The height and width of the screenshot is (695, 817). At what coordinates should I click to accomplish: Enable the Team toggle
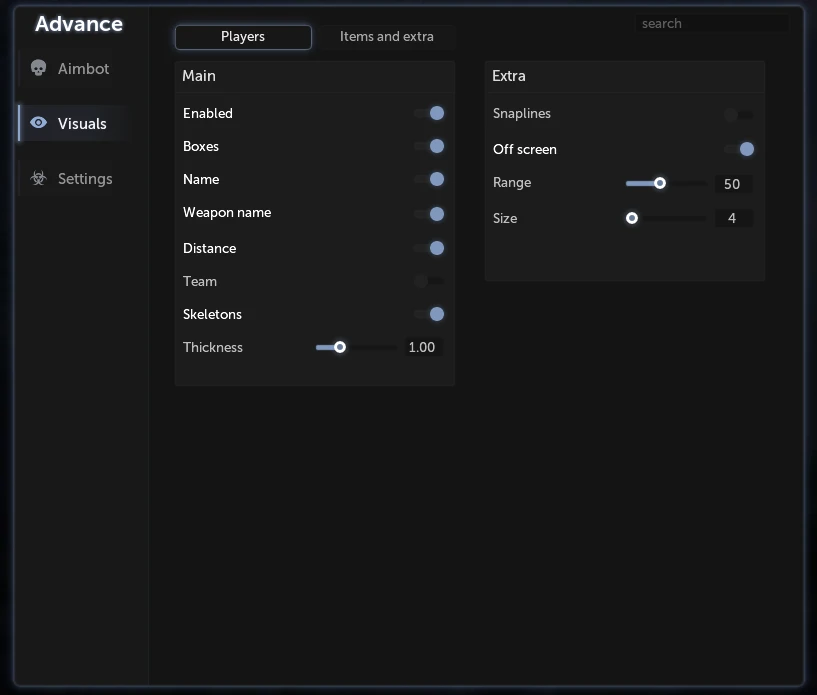pyautogui.click(x=429, y=281)
